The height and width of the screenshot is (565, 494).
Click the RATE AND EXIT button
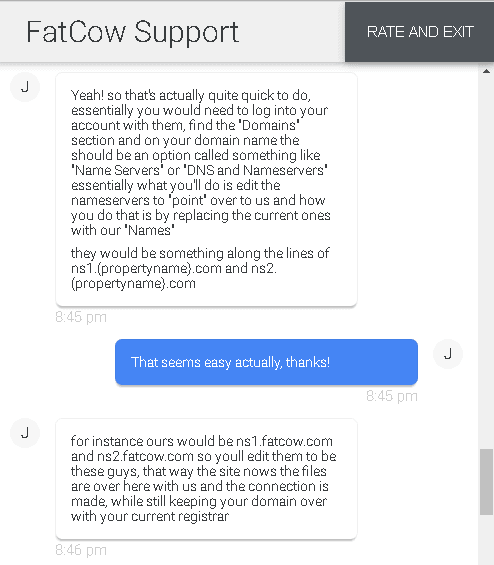pos(419,32)
